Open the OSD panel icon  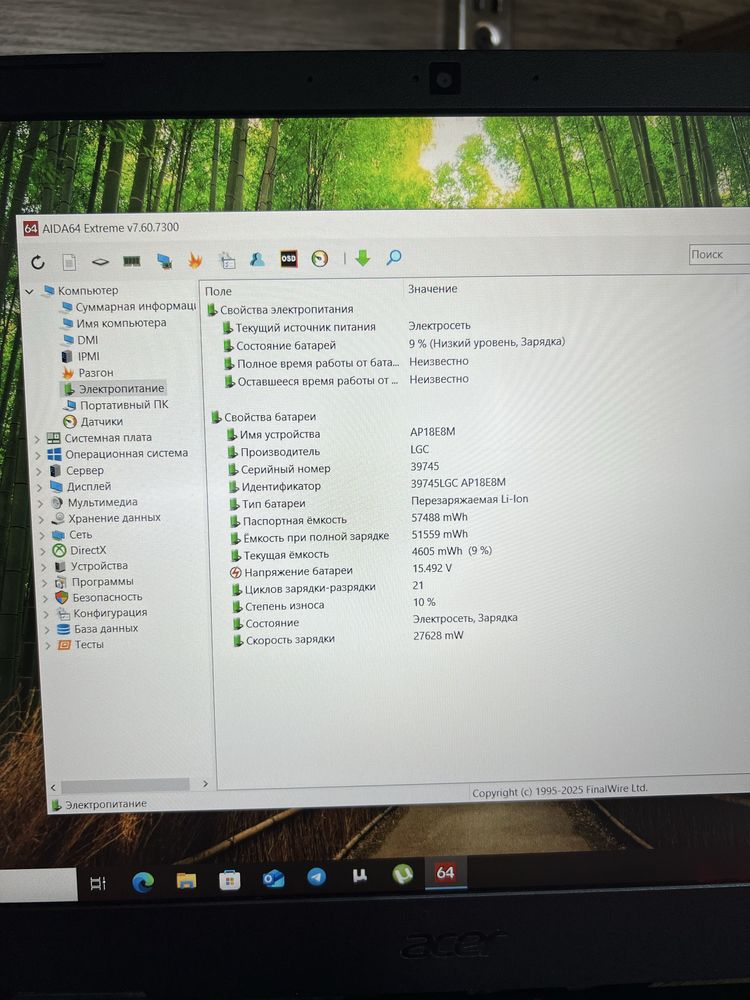(x=288, y=258)
